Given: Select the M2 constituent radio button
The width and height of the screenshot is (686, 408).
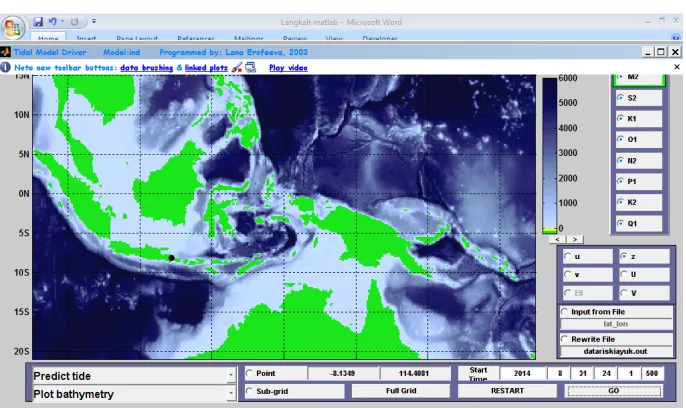Looking at the screenshot, I should click(x=620, y=77).
